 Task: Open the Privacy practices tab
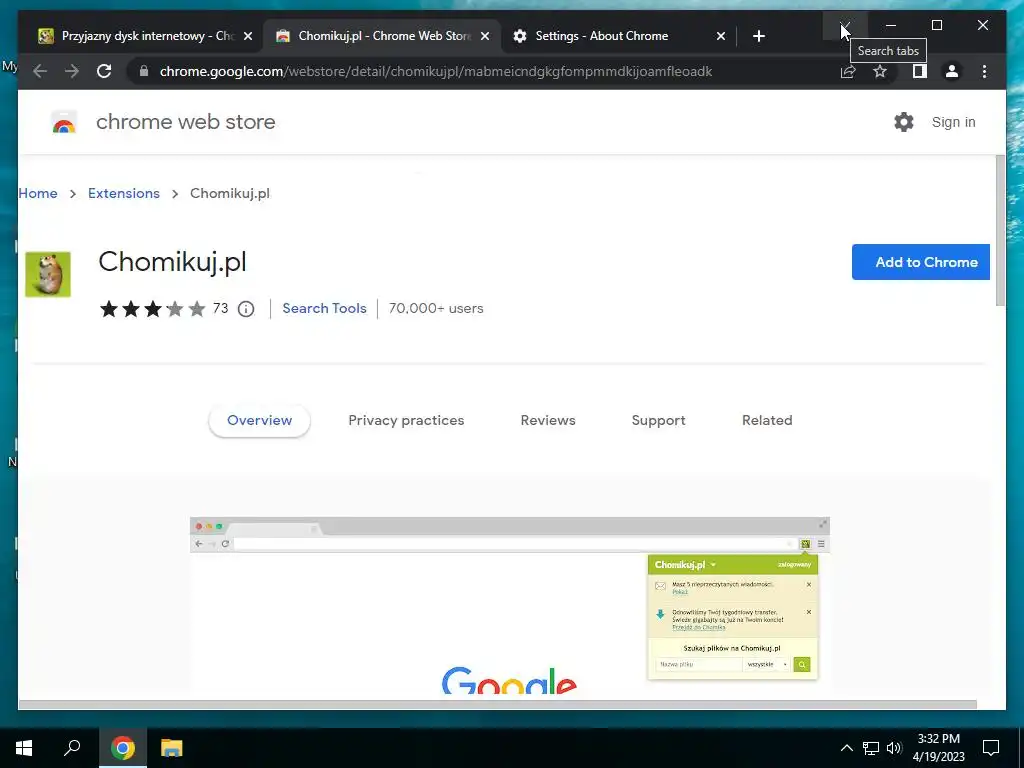point(406,421)
